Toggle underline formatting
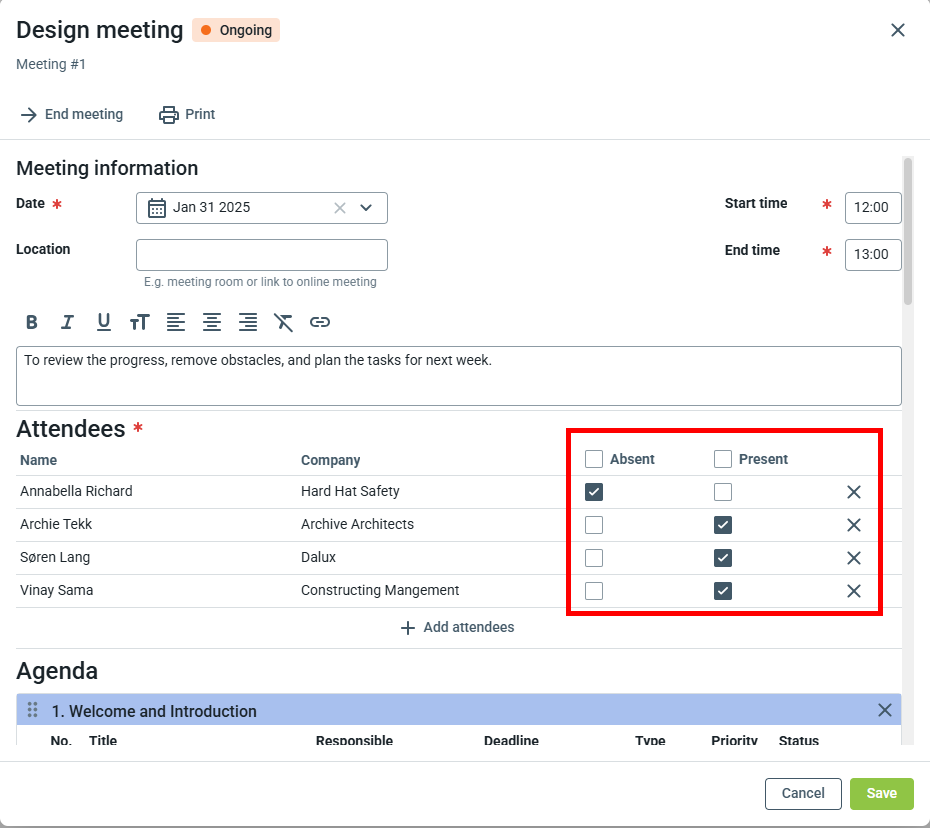Screen dimensions: 930x828 103,322
